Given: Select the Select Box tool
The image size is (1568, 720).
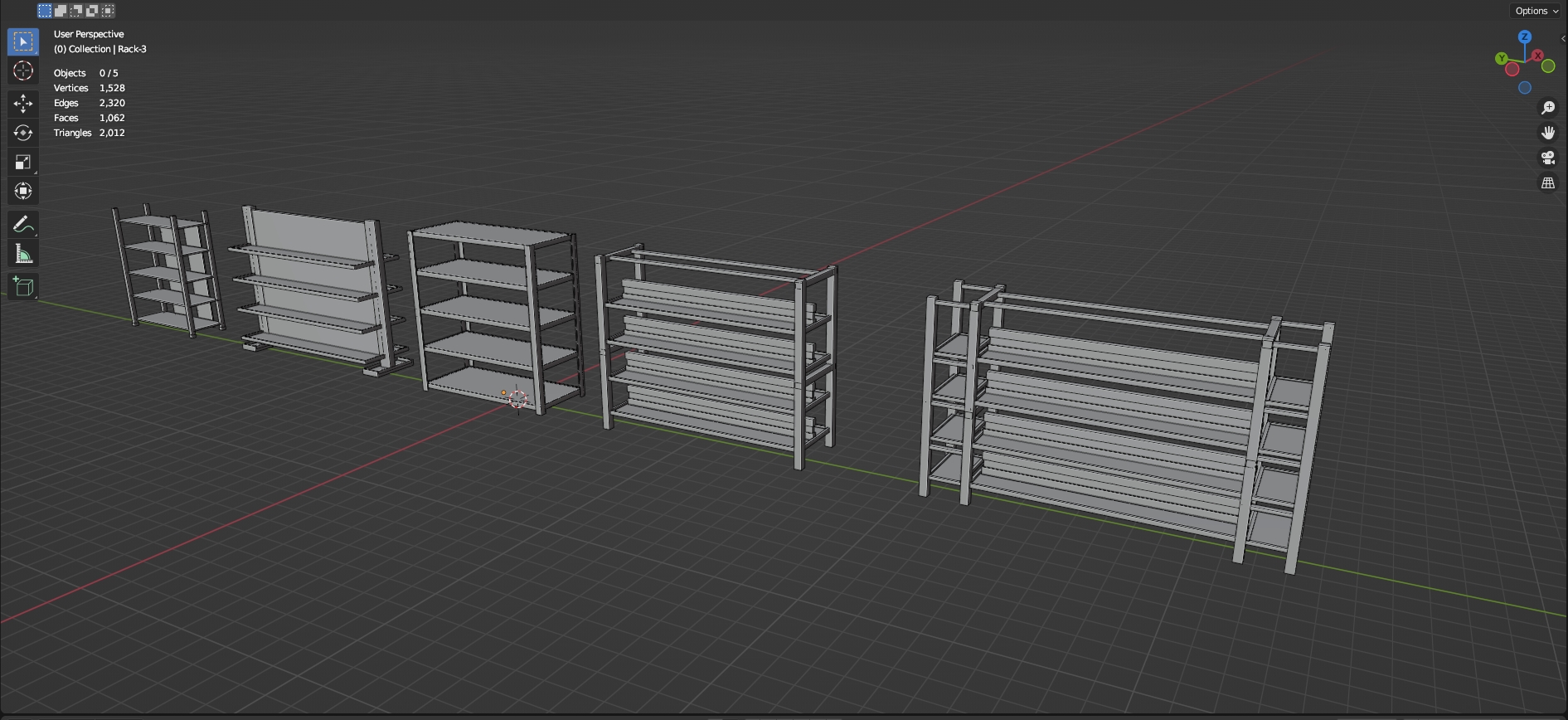Looking at the screenshot, I should coord(23,41).
